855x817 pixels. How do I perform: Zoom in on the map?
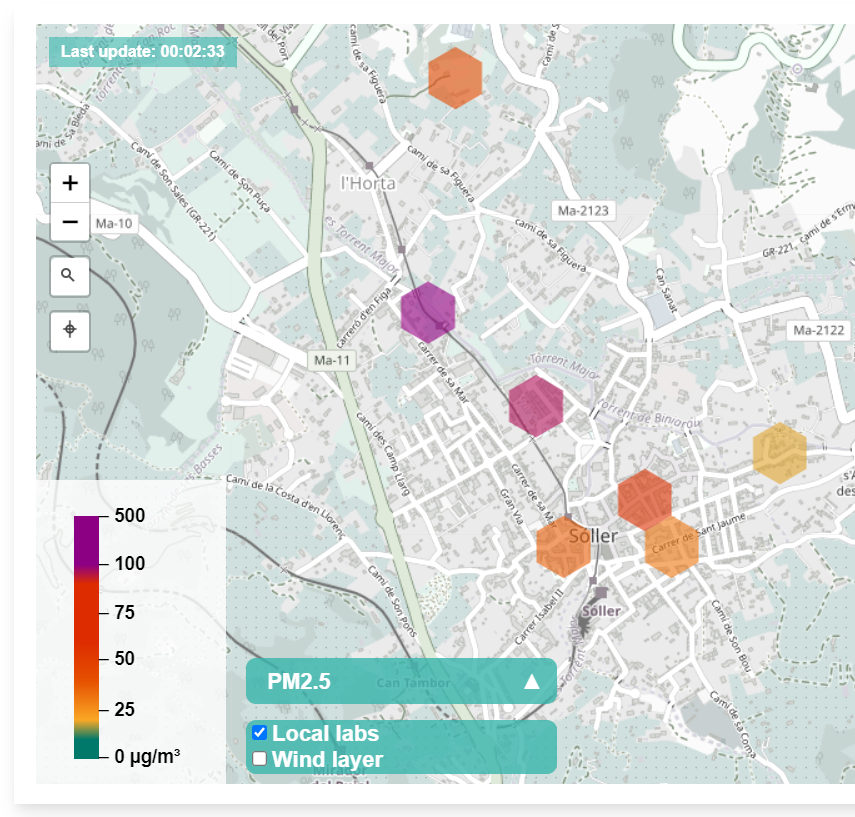tap(70, 183)
